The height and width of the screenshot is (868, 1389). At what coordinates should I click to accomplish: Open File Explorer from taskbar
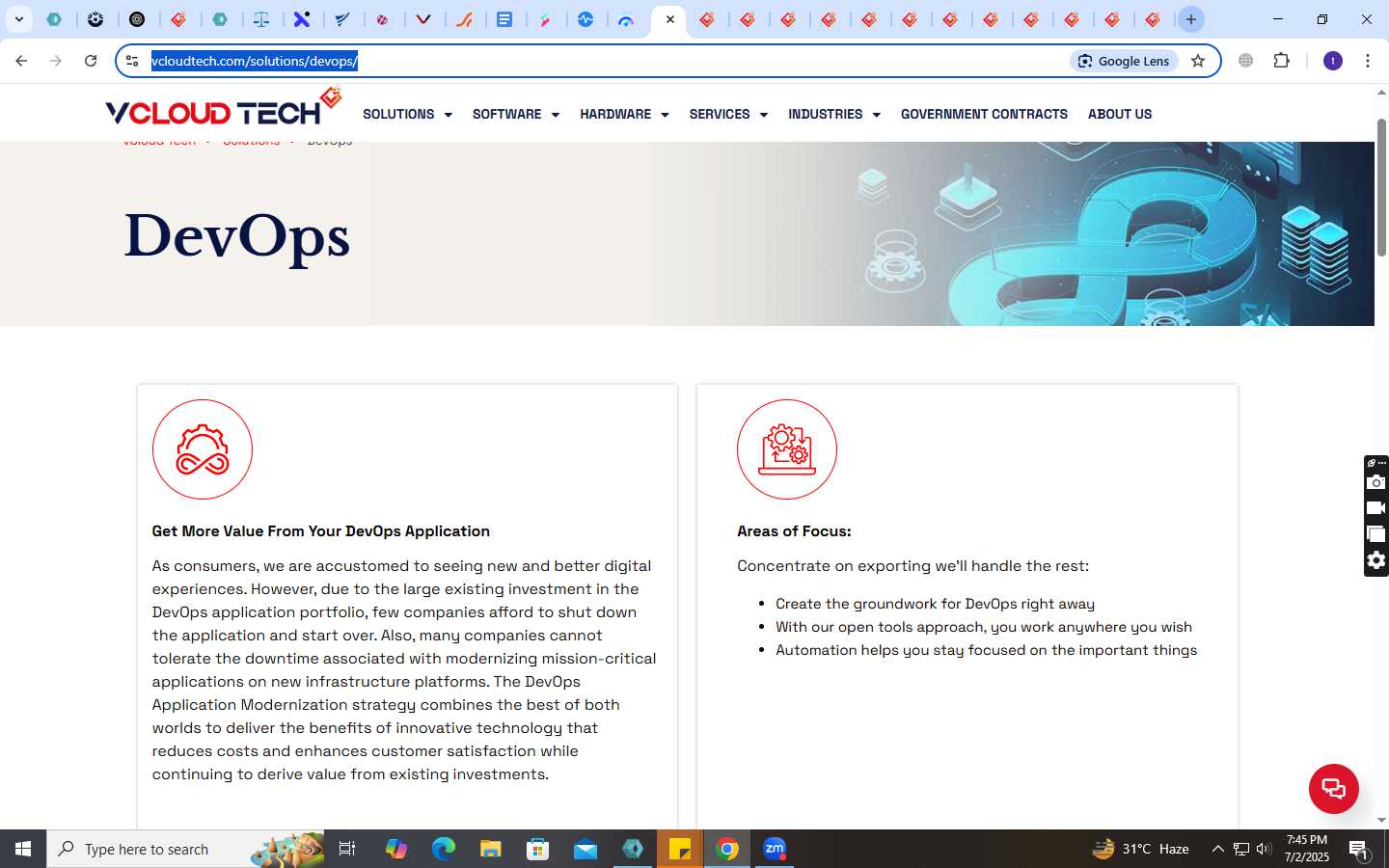tap(490, 849)
